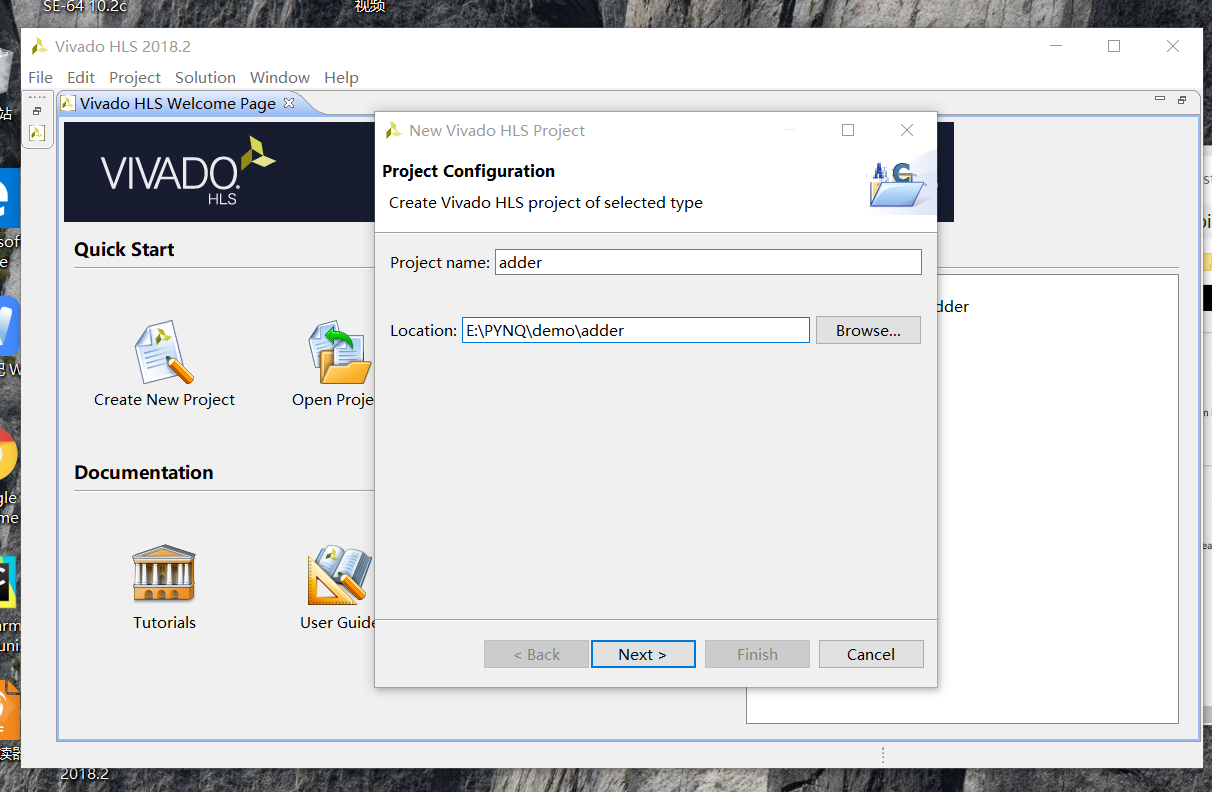The width and height of the screenshot is (1212, 792).
Task: Open the File menu
Action: click(x=40, y=77)
